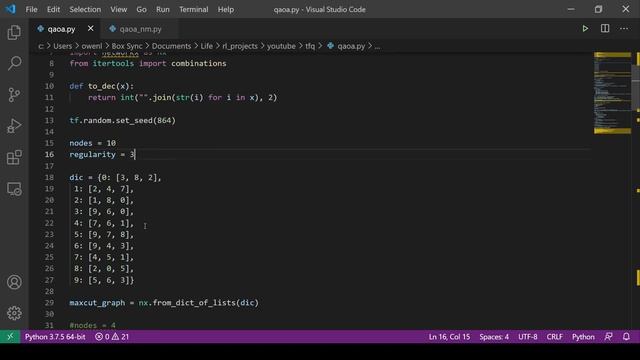Expand Documents breadcrumb segment
This screenshot has height=360, width=640.
[171, 46]
